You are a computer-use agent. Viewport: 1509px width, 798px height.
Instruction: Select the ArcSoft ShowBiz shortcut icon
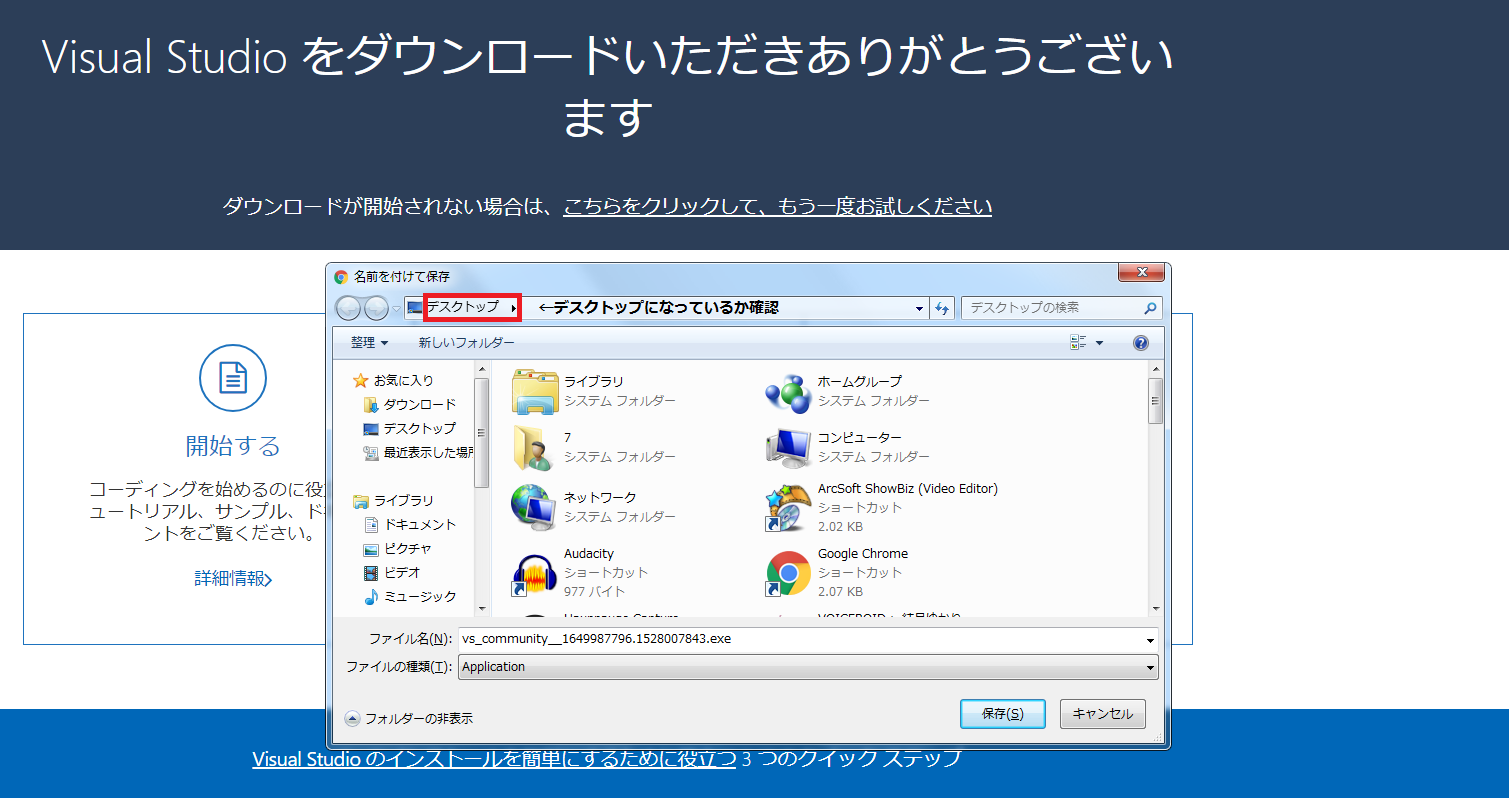tap(789, 507)
